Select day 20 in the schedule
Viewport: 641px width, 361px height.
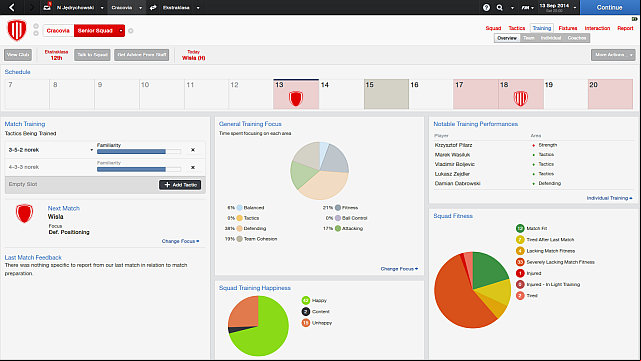coord(610,94)
